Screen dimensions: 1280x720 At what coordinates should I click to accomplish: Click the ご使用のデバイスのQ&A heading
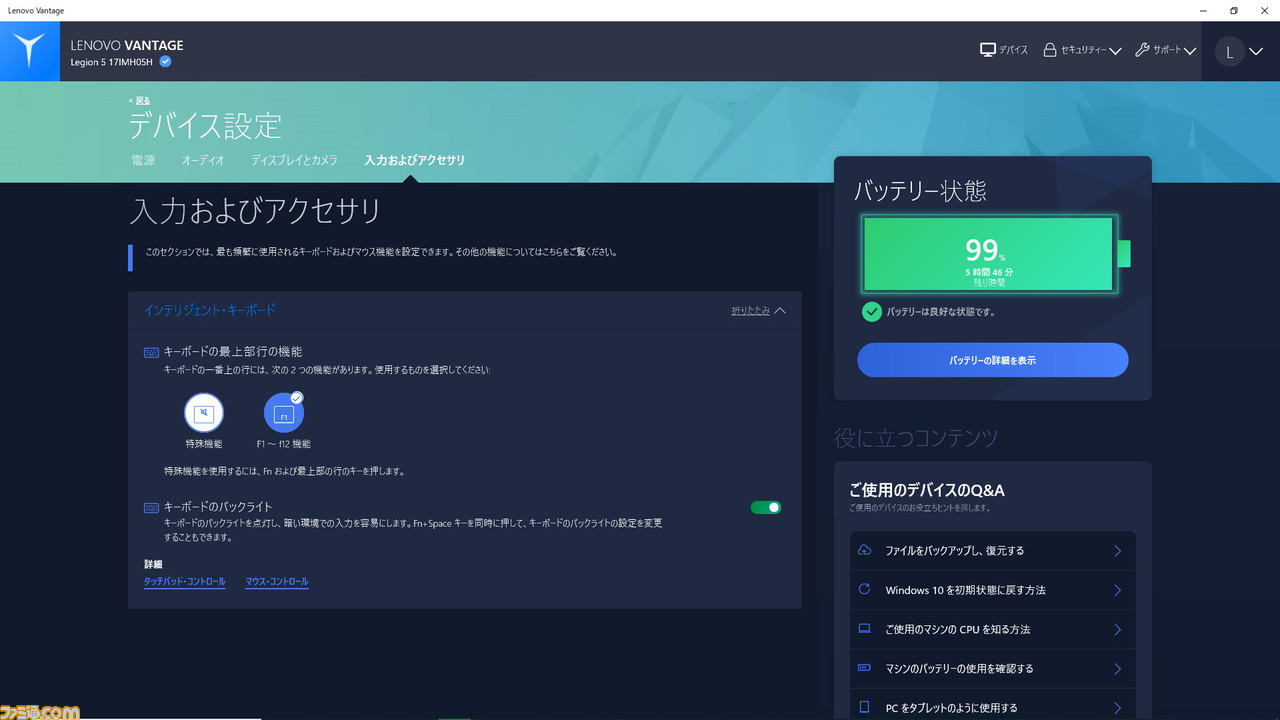(x=927, y=490)
